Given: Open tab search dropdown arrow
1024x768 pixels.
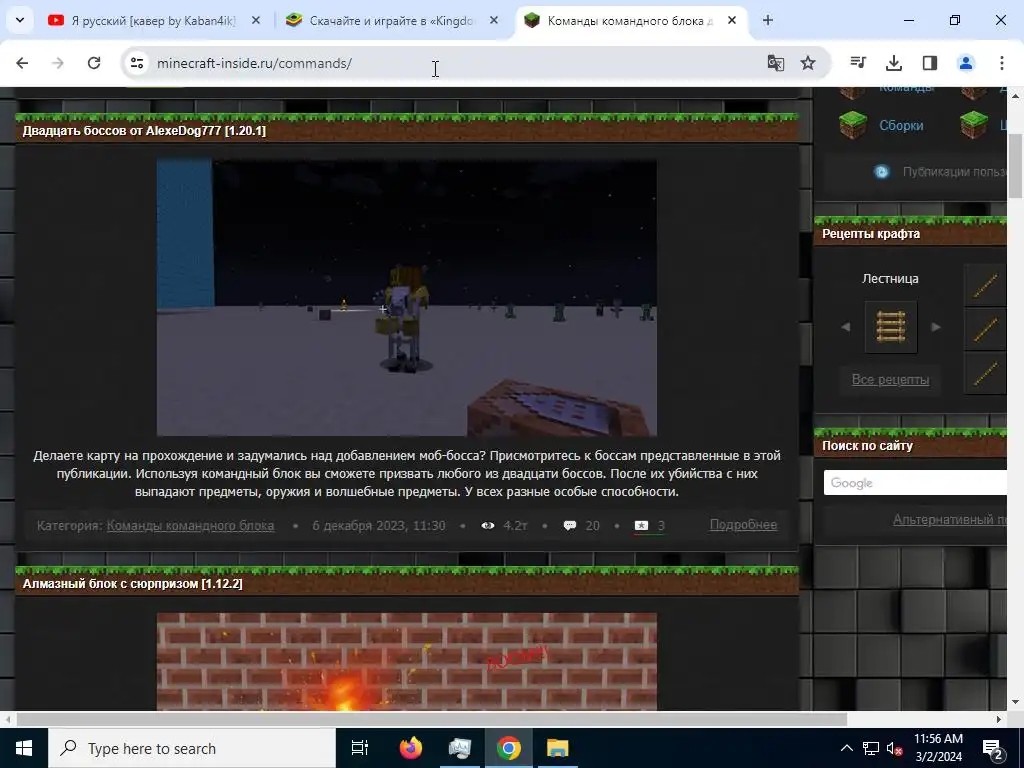Looking at the screenshot, I should [20, 20].
